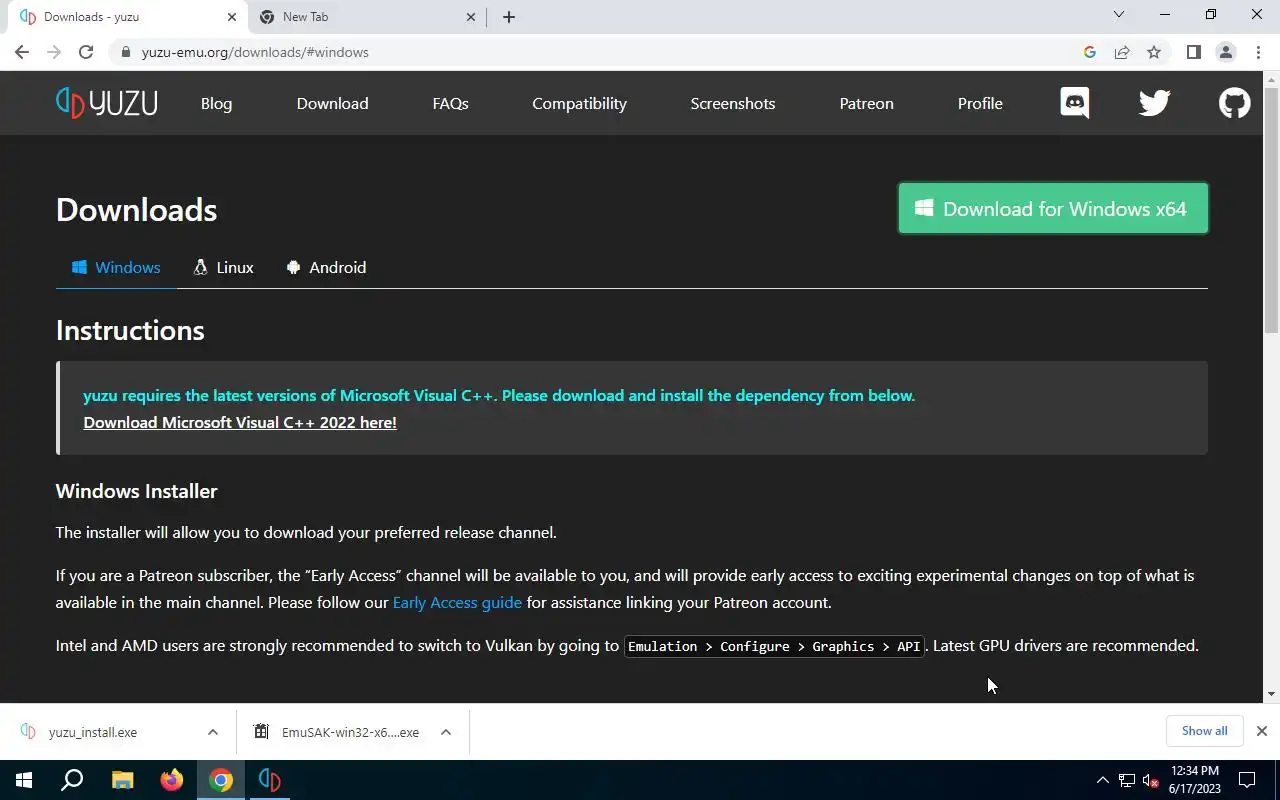
Task: Open Windows Start menu
Action: point(24,780)
